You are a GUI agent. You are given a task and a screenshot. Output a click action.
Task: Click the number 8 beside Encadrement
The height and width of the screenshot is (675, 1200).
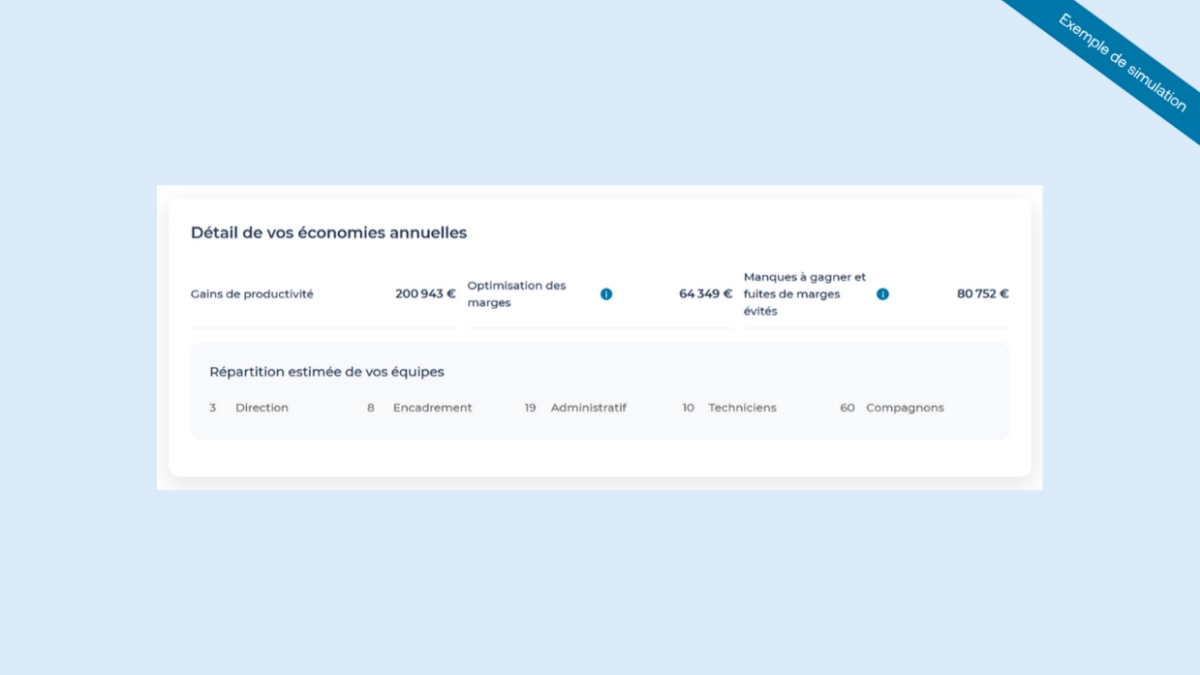(x=370, y=408)
